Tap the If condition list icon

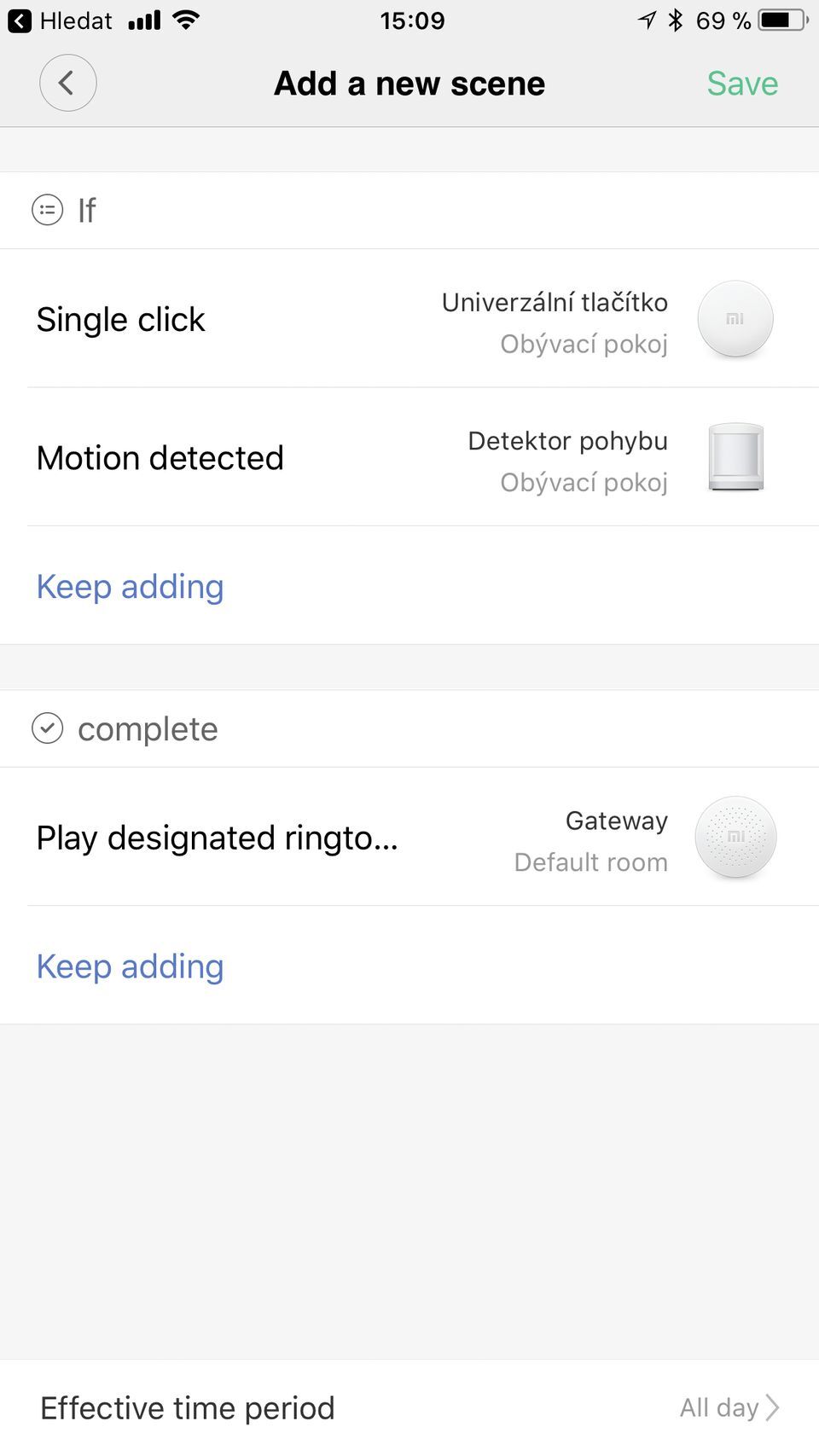(47, 210)
